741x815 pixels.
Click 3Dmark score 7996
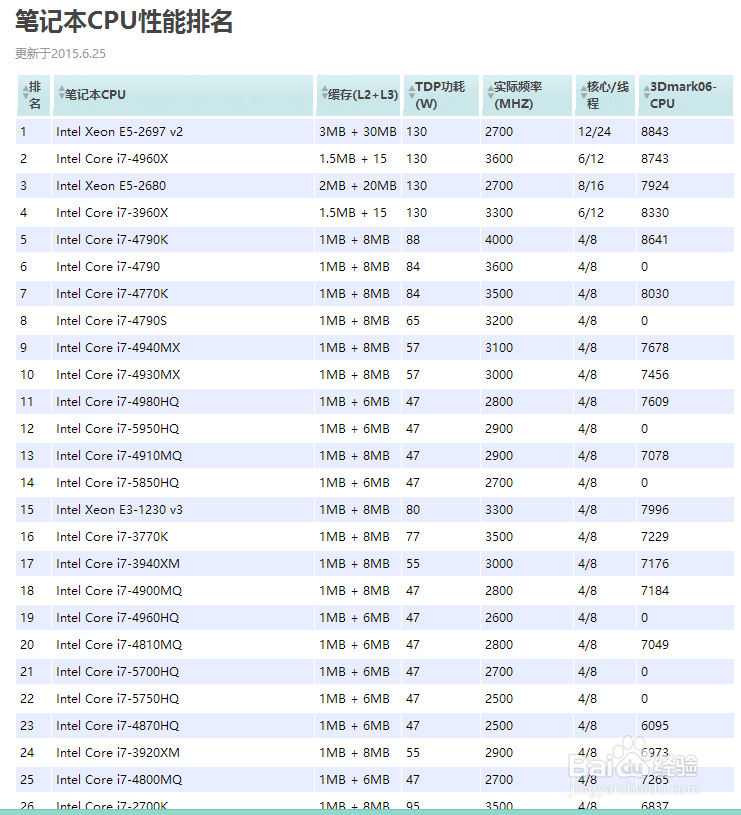tap(655, 510)
